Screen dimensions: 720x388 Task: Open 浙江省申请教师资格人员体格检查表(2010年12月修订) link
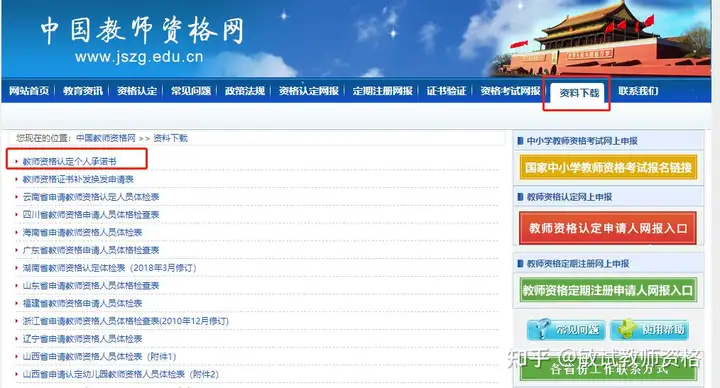126,321
